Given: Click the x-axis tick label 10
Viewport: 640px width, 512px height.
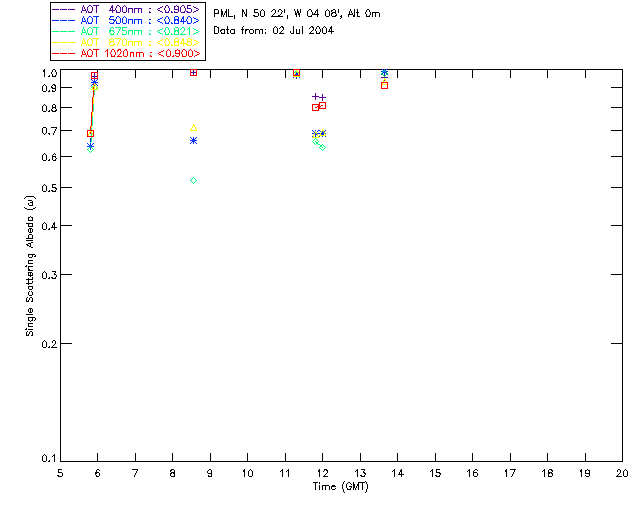Looking at the screenshot, I should click(x=247, y=473).
